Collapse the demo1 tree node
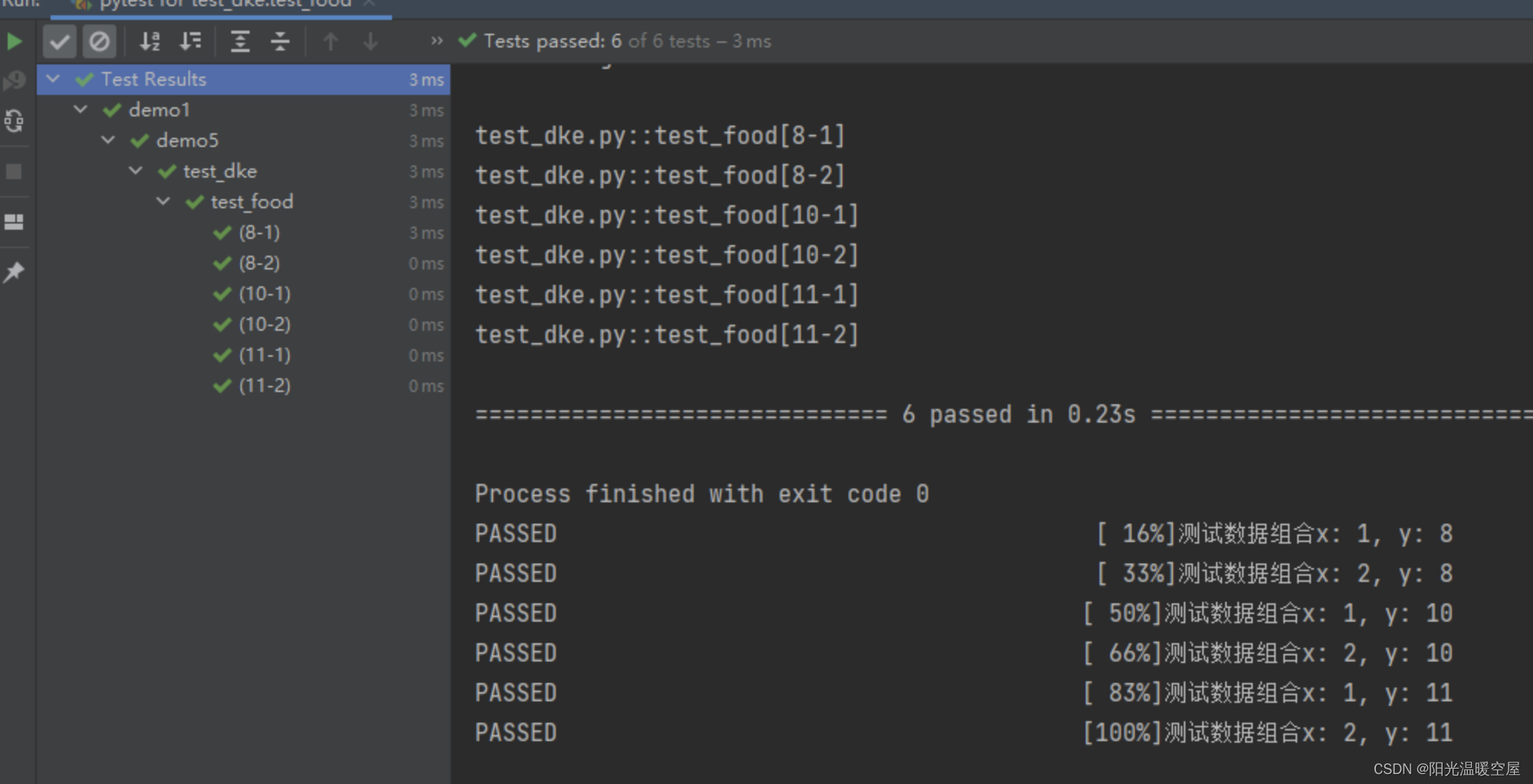This screenshot has width=1533, height=784. coord(80,109)
